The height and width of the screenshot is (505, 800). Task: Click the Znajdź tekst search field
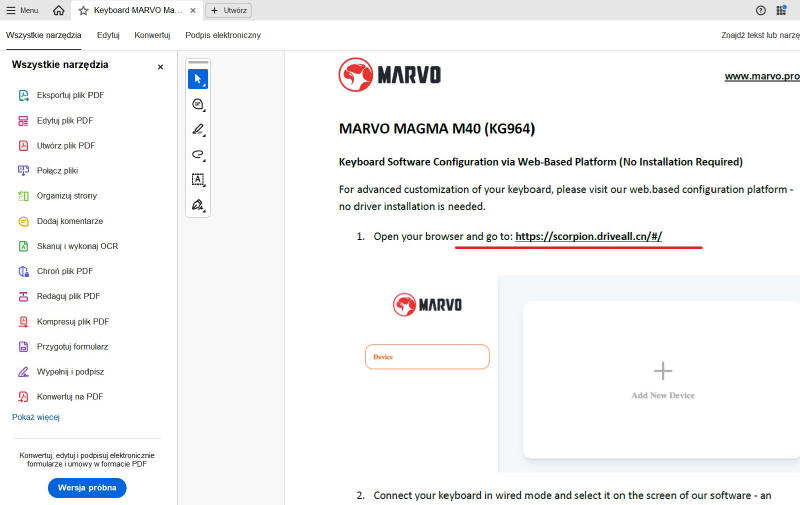point(760,35)
